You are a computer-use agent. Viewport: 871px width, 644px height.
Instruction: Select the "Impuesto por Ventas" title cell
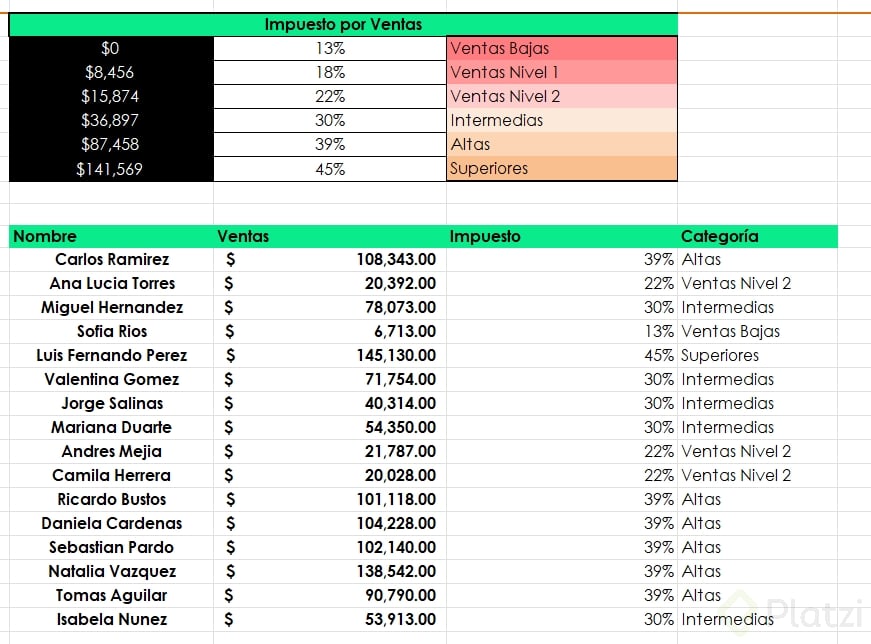pyautogui.click(x=343, y=25)
